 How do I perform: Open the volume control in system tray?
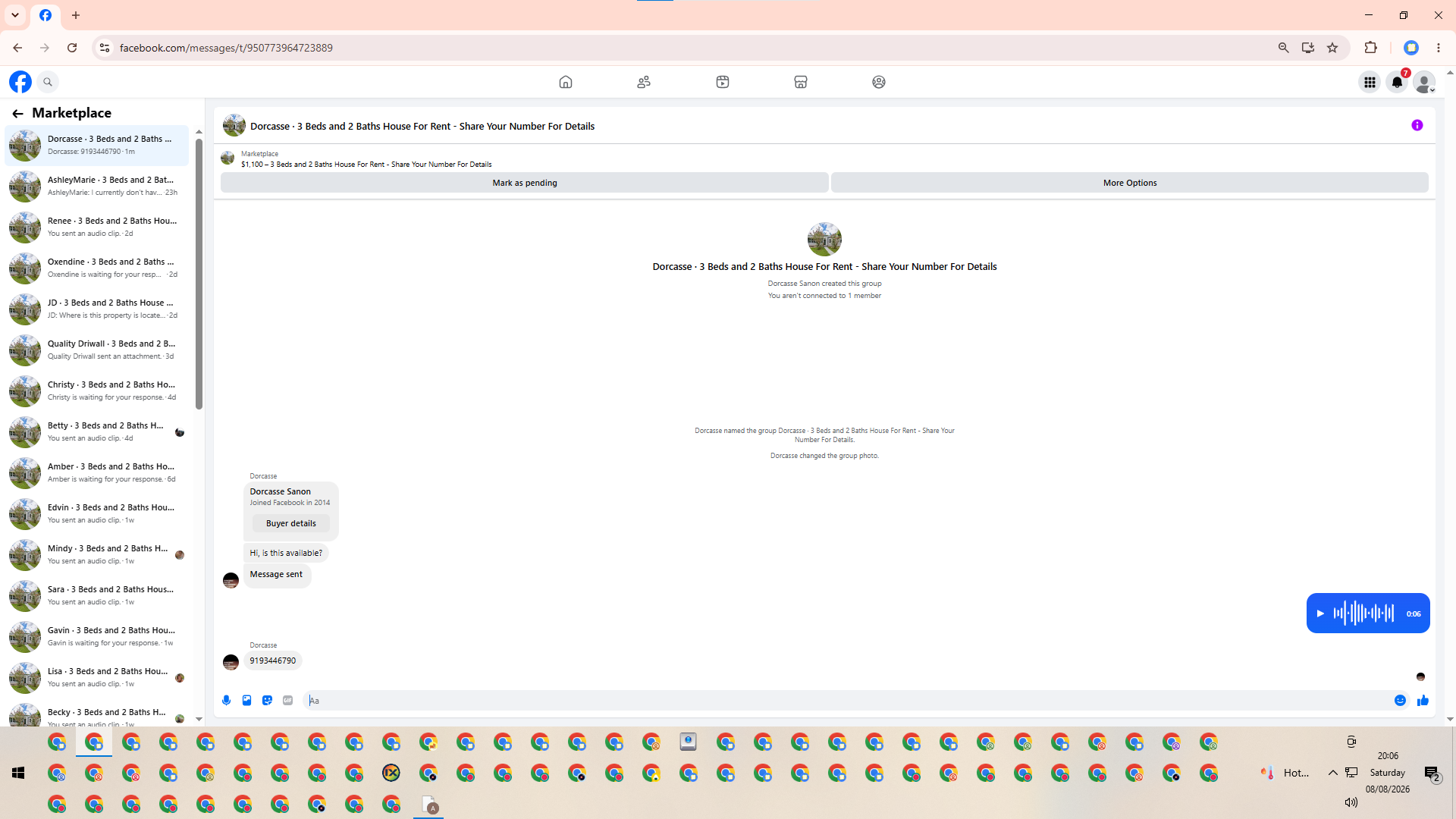coord(1351,802)
